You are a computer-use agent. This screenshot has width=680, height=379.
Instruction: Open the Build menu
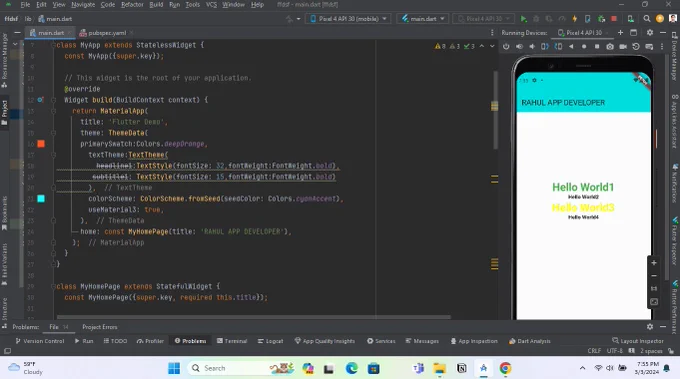click(x=156, y=4)
